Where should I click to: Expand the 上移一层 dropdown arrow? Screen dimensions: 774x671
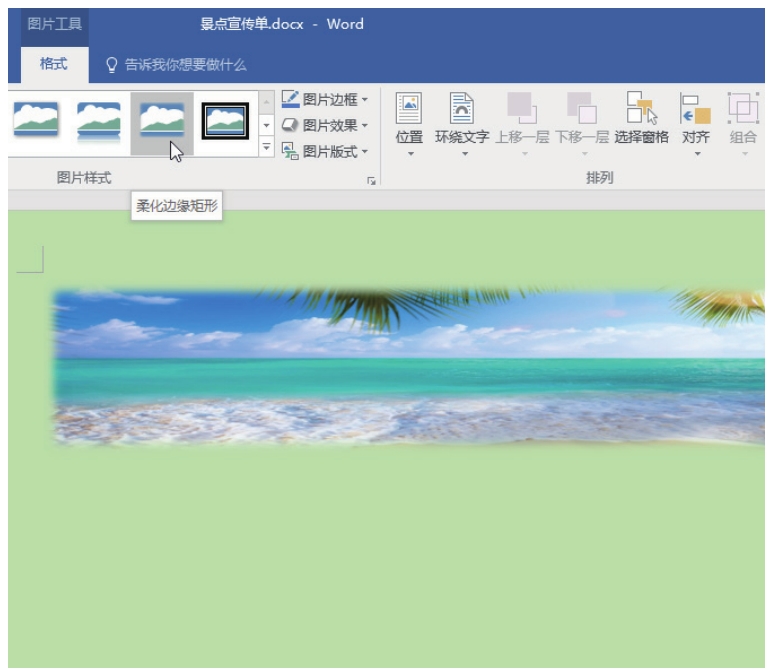[x=525, y=154]
